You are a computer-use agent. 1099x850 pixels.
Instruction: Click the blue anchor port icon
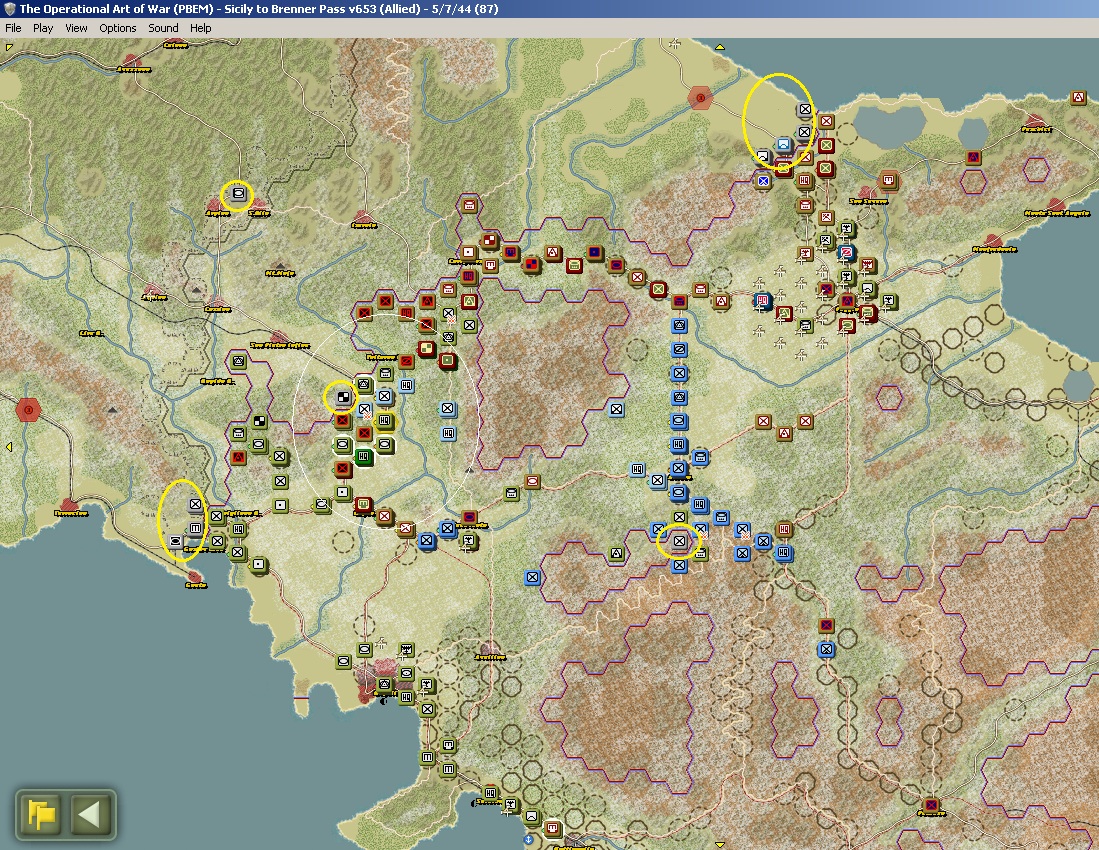point(528,839)
